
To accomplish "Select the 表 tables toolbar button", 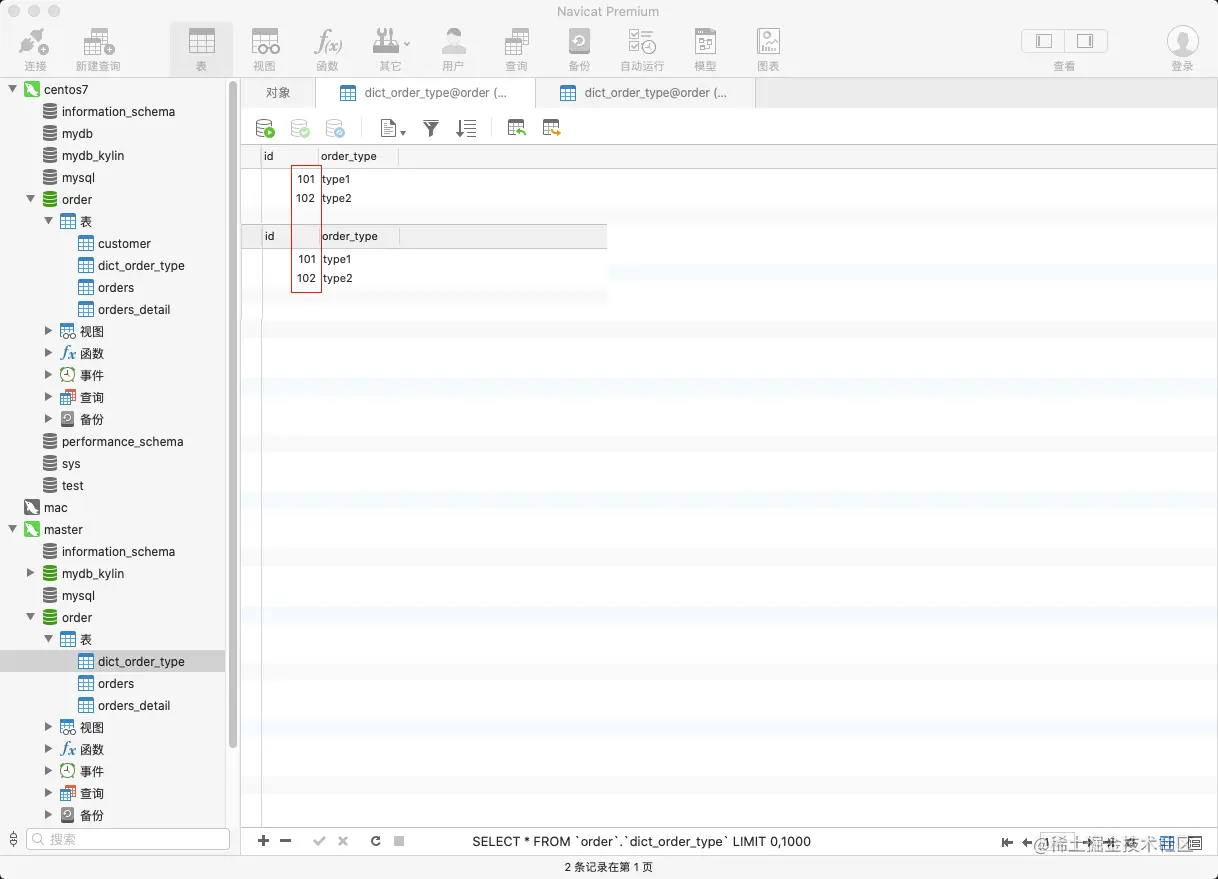I will click(x=201, y=49).
